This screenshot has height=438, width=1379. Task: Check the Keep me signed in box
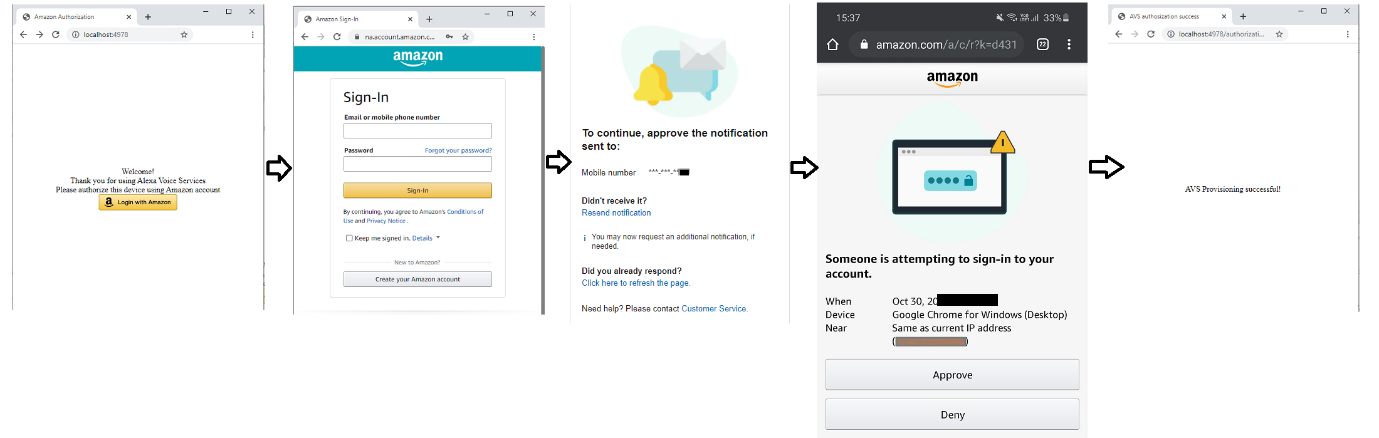[349, 238]
